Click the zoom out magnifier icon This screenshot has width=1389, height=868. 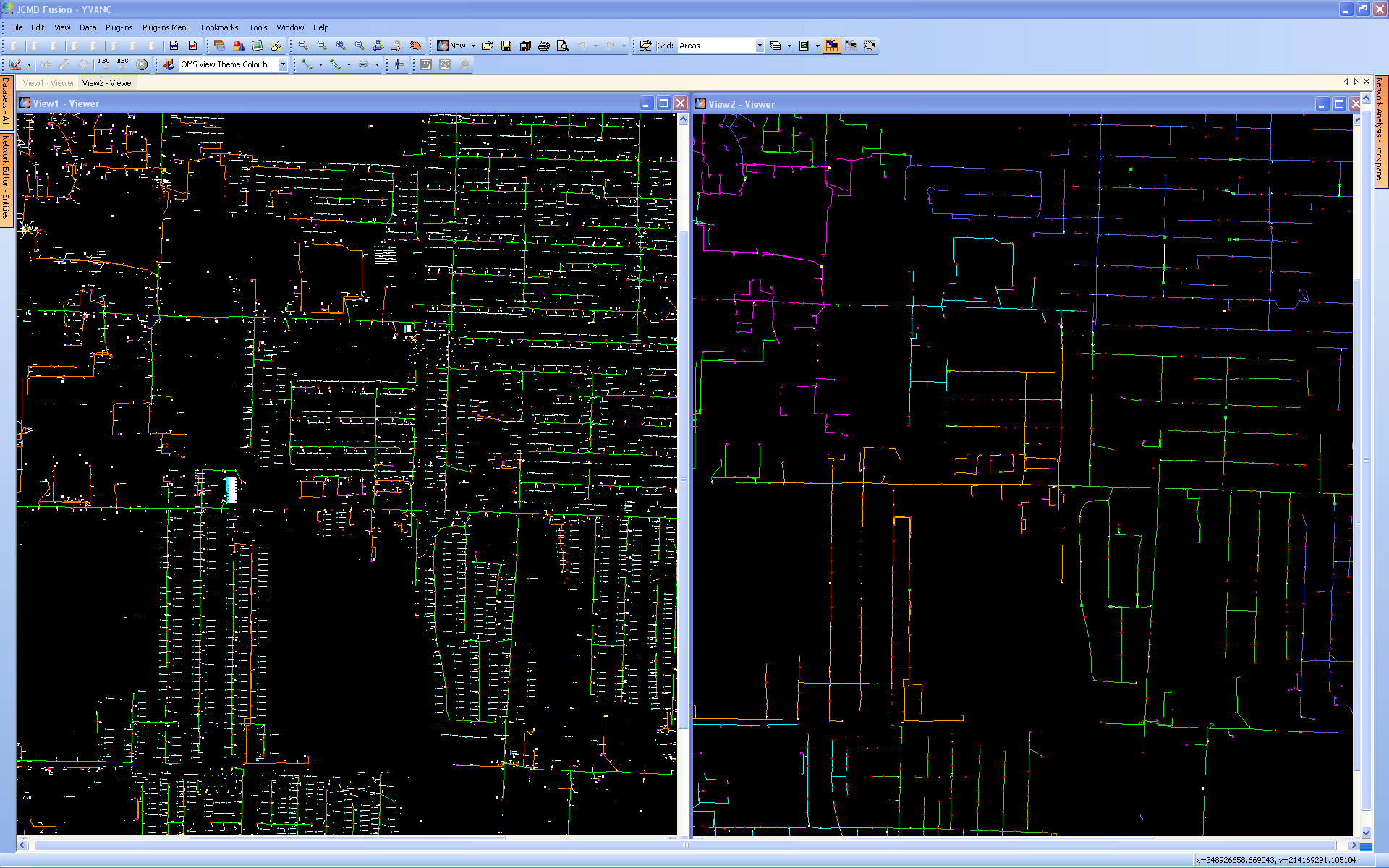(x=322, y=46)
